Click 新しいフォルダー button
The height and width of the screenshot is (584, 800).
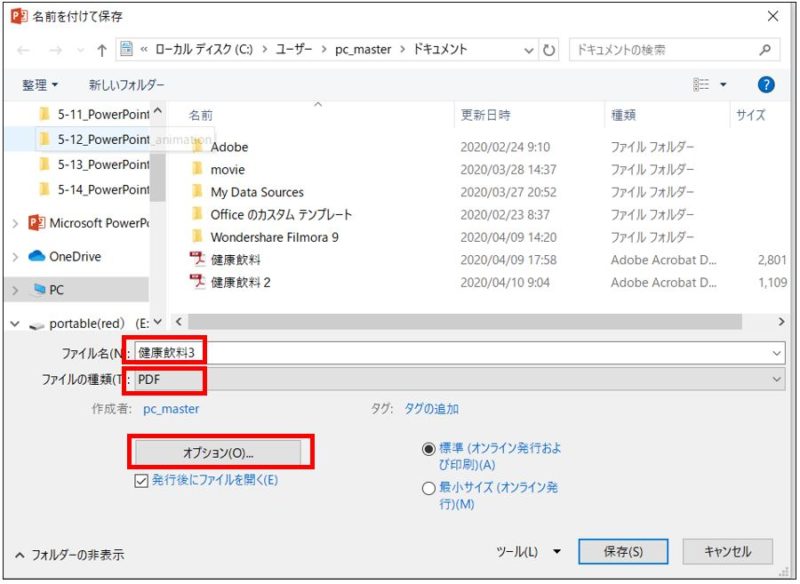tap(127, 85)
